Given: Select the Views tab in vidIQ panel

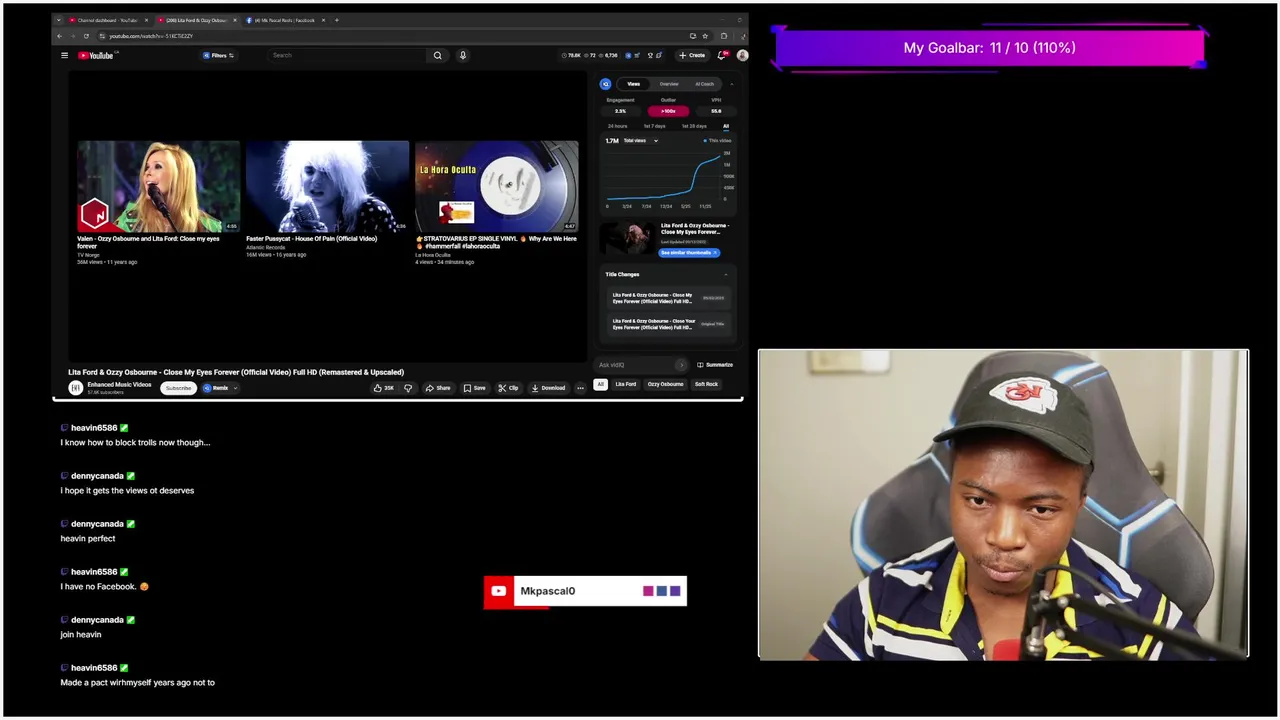Looking at the screenshot, I should (x=633, y=84).
